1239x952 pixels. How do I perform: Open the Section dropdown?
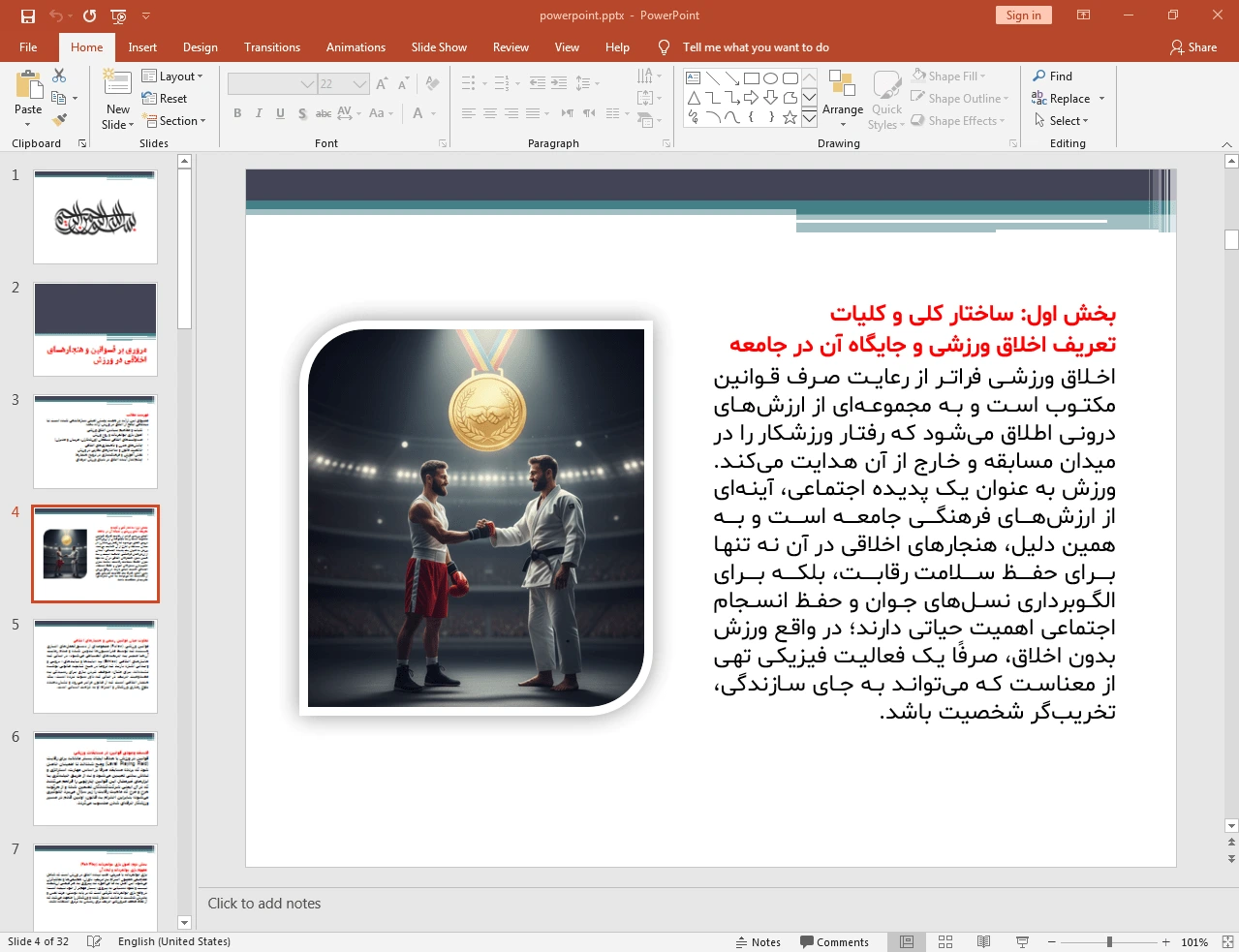[174, 121]
